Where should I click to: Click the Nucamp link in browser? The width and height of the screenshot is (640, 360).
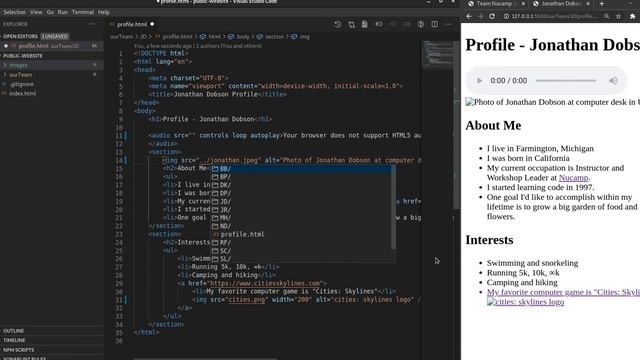click(x=573, y=178)
